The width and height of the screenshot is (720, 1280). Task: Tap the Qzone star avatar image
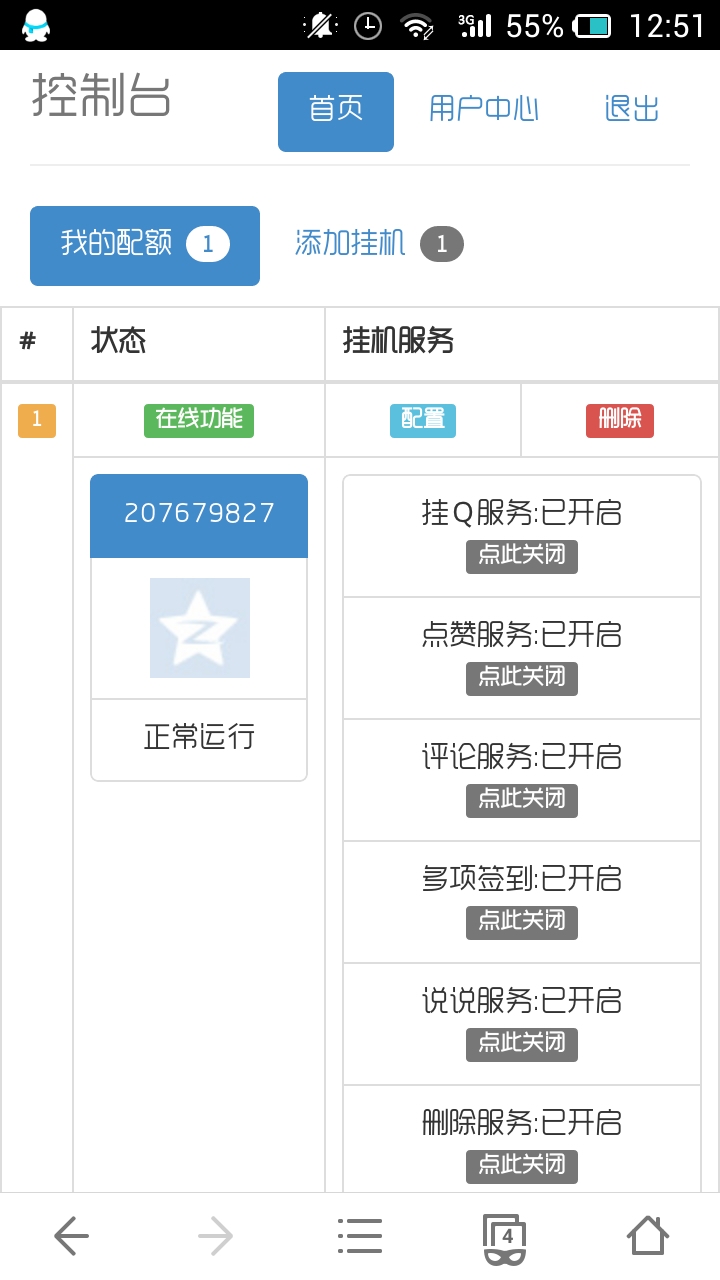point(200,628)
